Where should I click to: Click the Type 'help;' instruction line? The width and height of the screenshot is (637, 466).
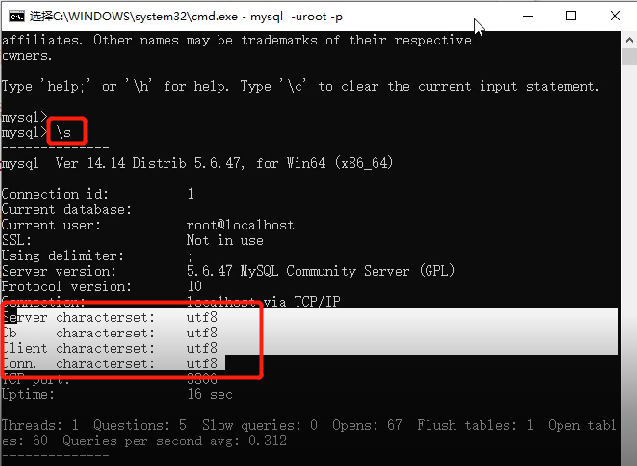[300, 87]
